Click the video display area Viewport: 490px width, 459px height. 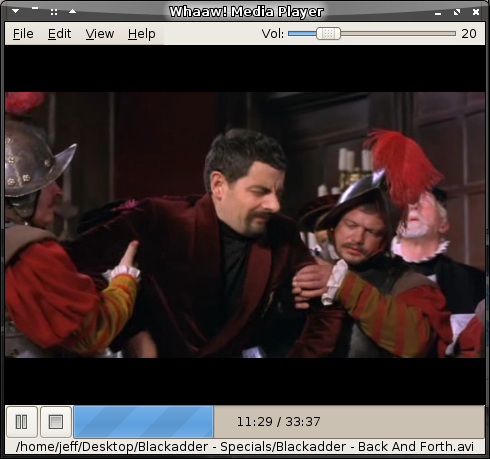[x=245, y=225]
